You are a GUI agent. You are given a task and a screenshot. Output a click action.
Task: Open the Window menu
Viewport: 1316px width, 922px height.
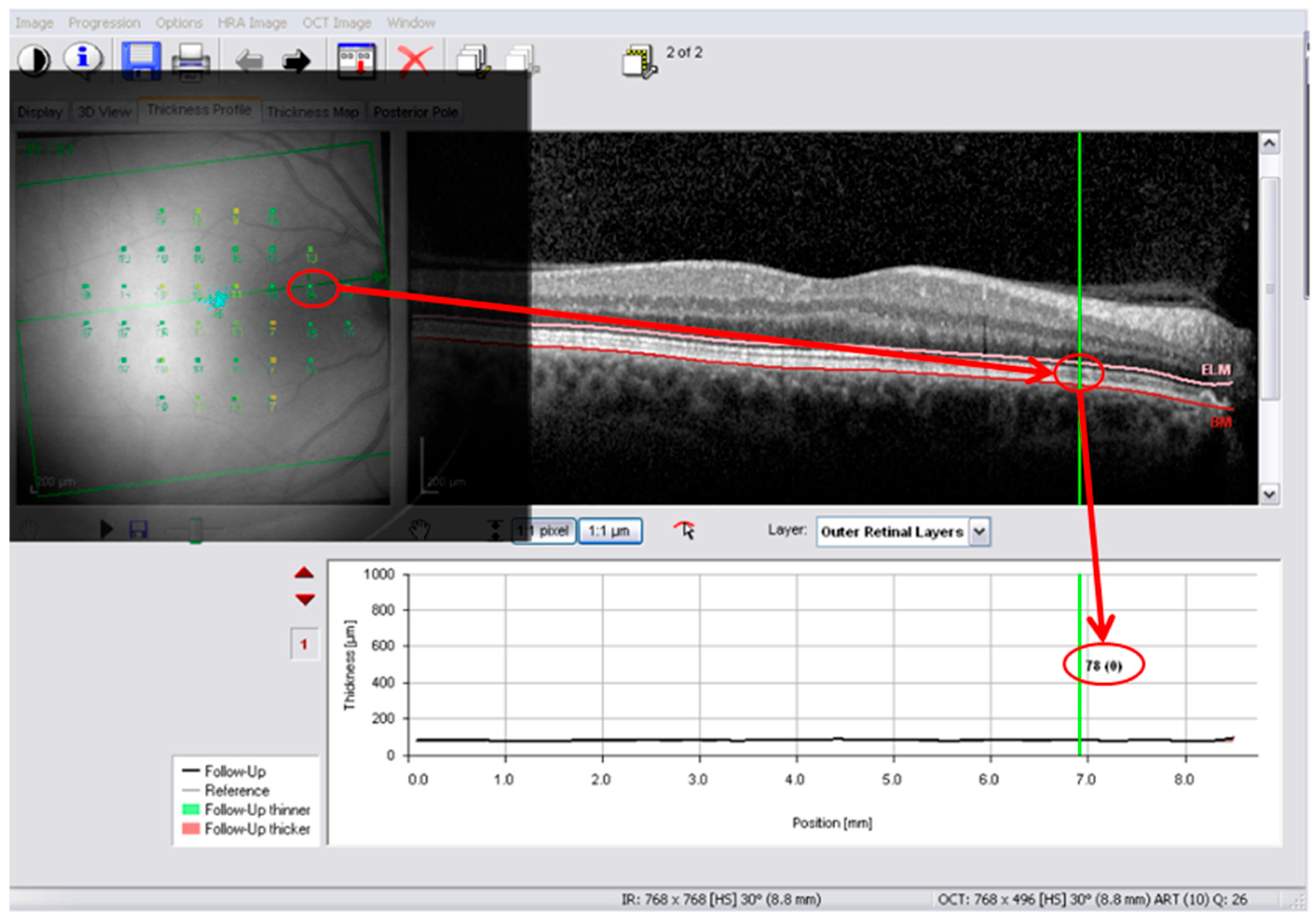pos(411,23)
